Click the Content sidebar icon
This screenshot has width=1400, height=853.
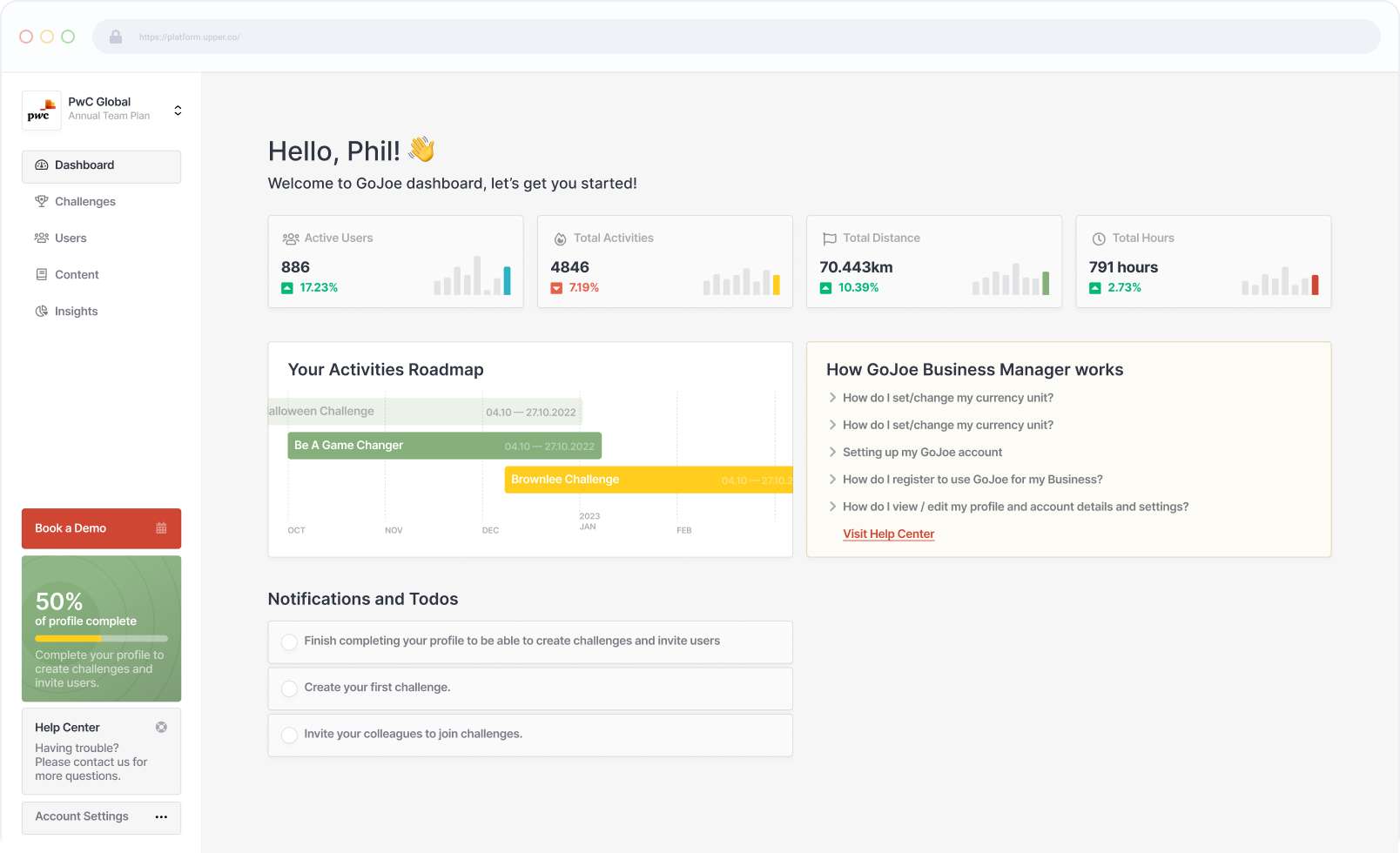(42, 274)
